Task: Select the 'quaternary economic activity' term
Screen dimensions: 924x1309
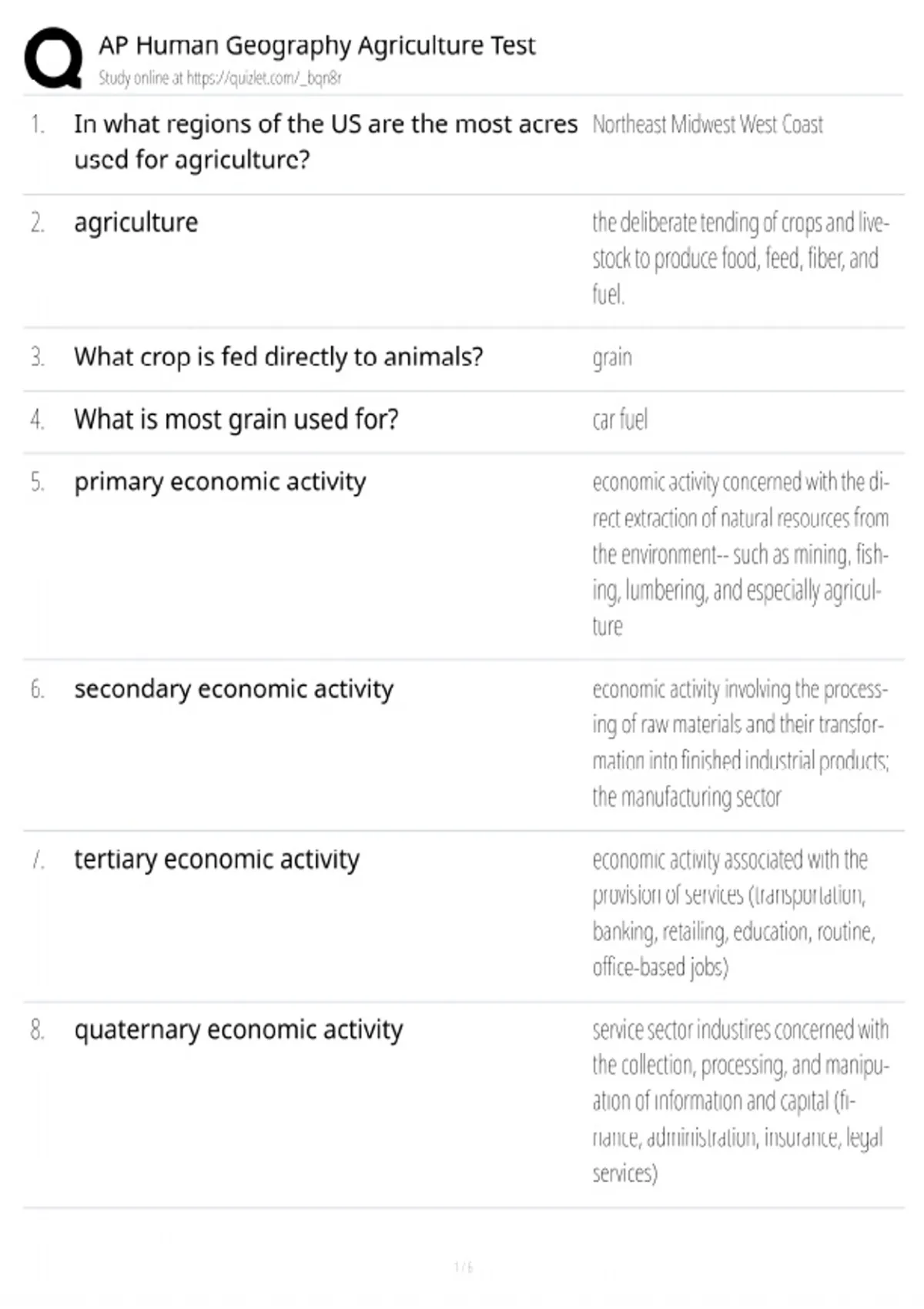Action: (x=239, y=1030)
